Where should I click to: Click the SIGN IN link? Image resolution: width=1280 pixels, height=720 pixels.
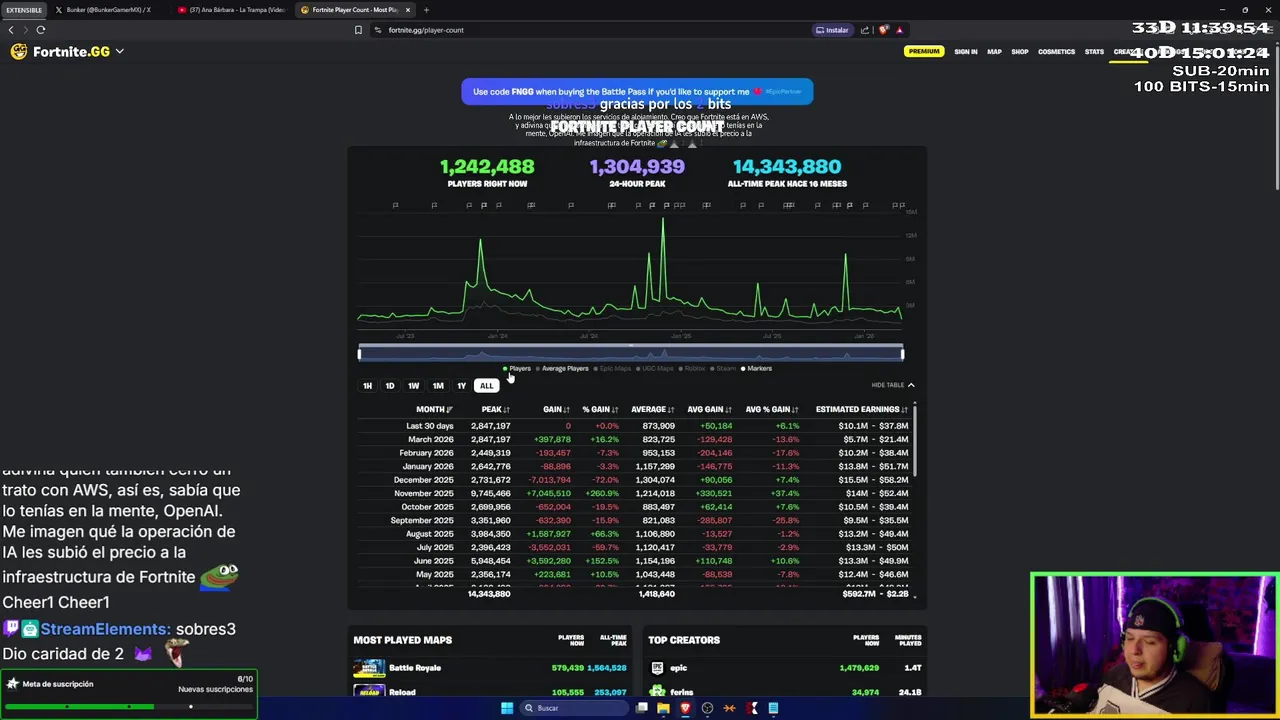(965, 52)
